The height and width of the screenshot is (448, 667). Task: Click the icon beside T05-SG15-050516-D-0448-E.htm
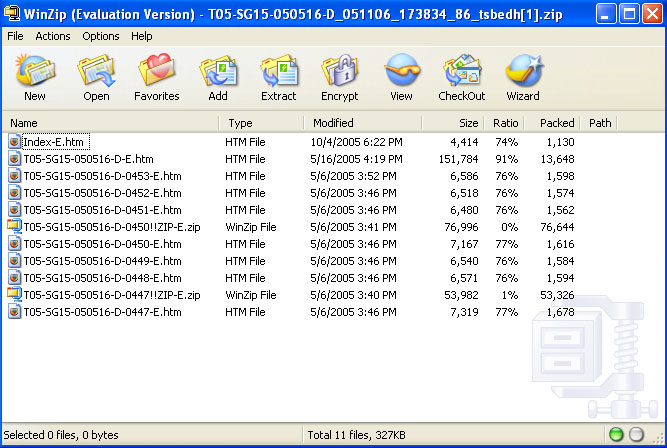(14, 278)
